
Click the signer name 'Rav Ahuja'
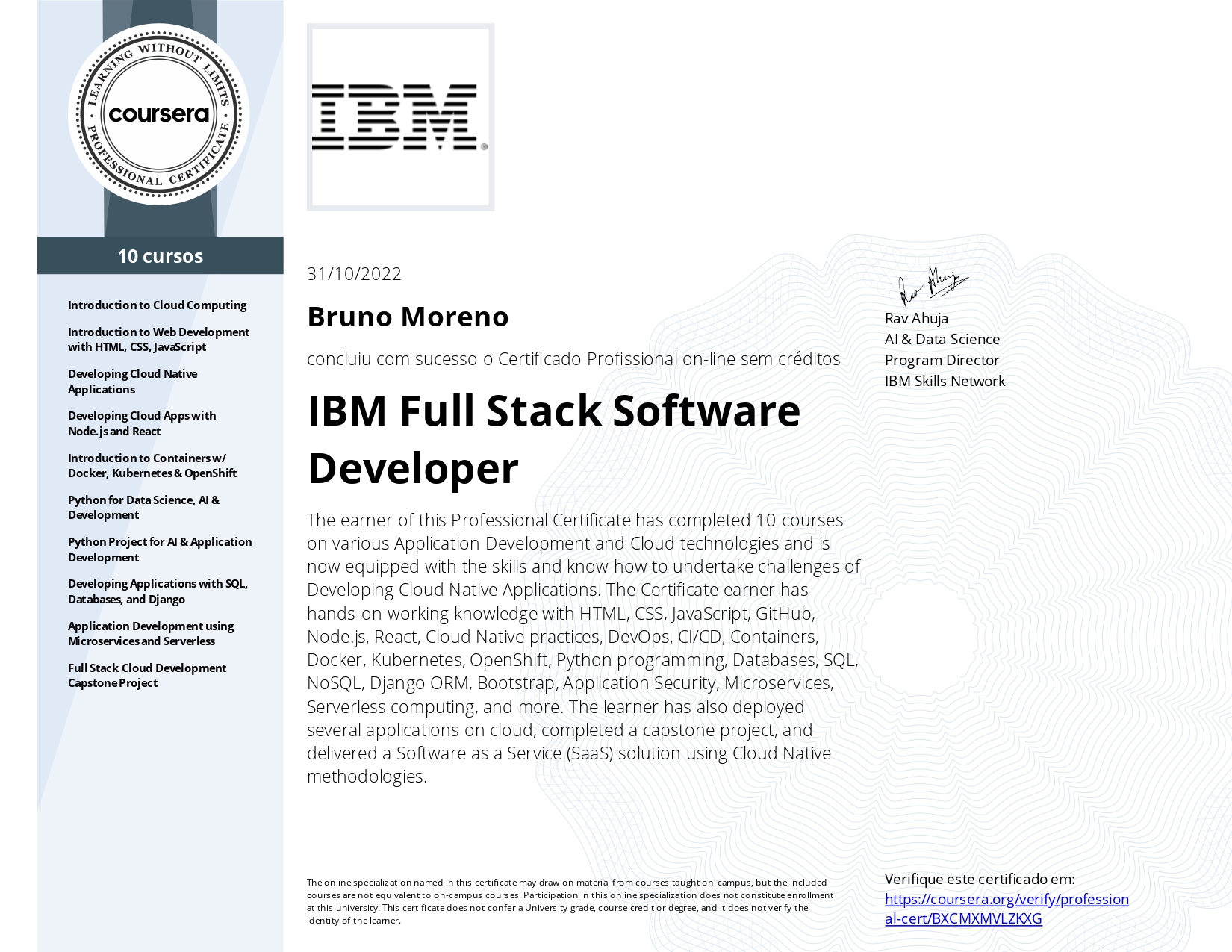(916, 318)
